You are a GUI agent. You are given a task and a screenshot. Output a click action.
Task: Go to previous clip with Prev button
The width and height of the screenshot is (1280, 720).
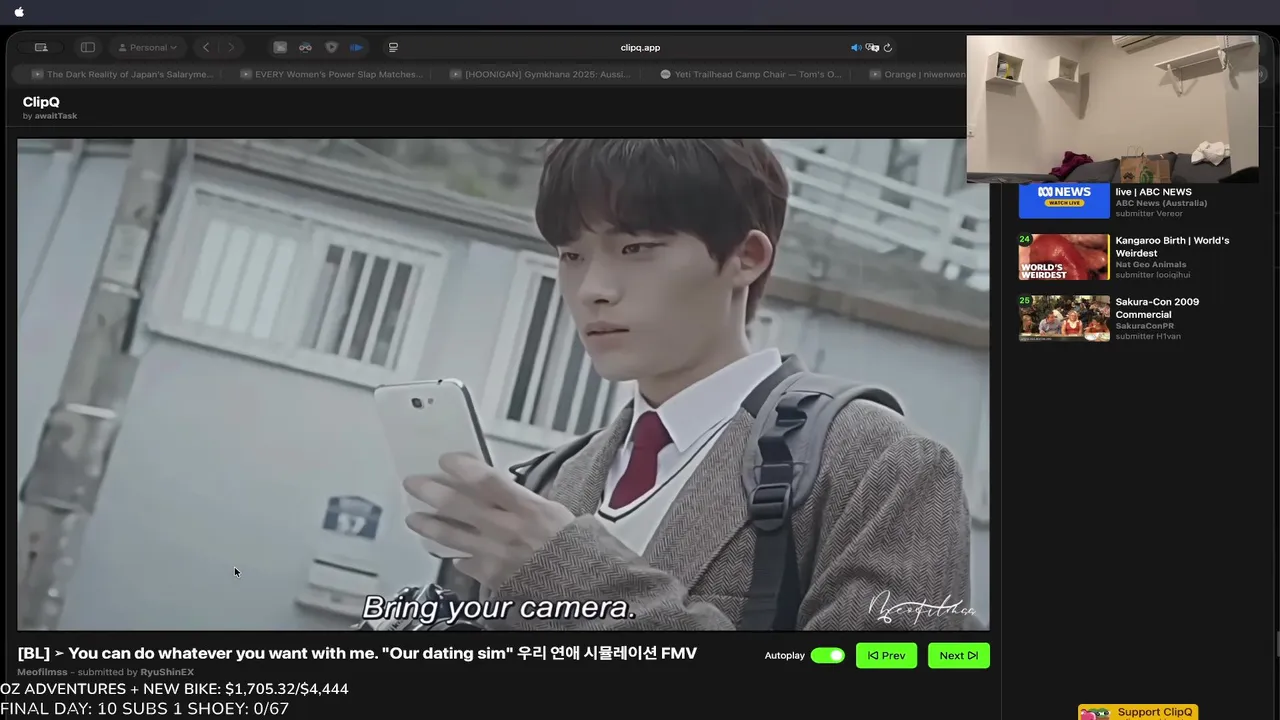coord(886,656)
